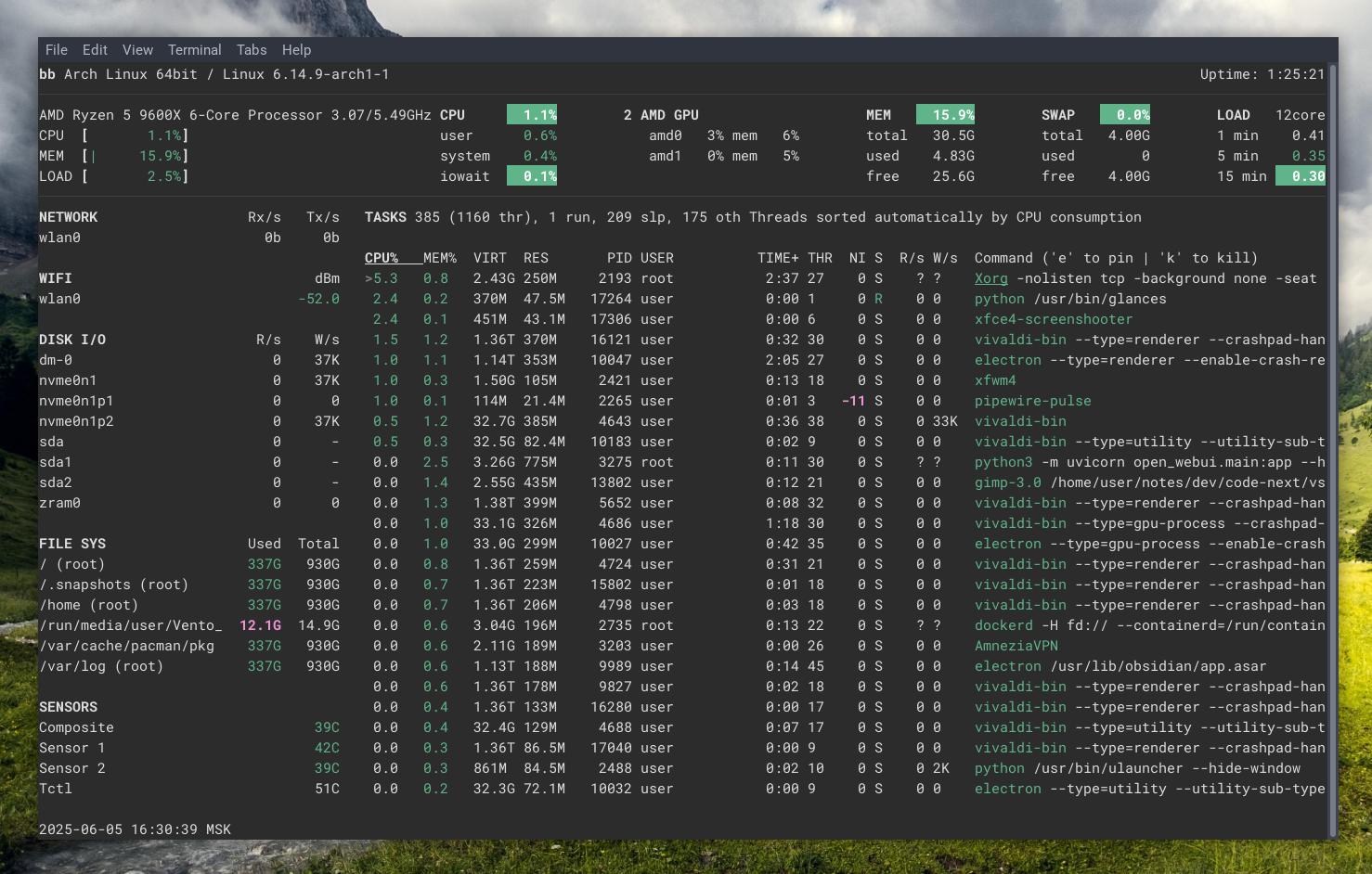Open the File menu
This screenshot has width=1372, height=874.
tap(56, 49)
